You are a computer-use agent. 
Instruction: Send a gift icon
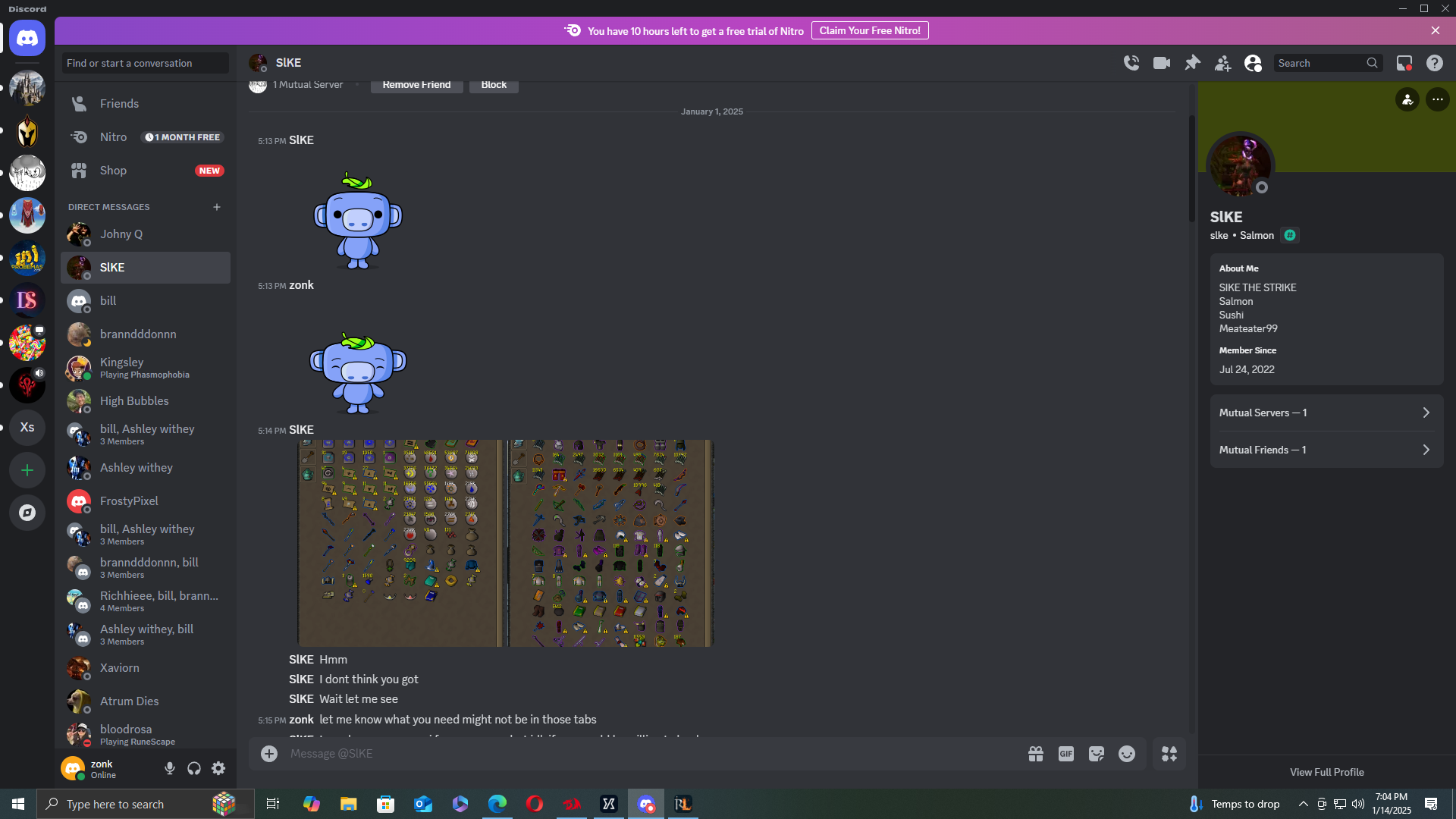(1036, 754)
